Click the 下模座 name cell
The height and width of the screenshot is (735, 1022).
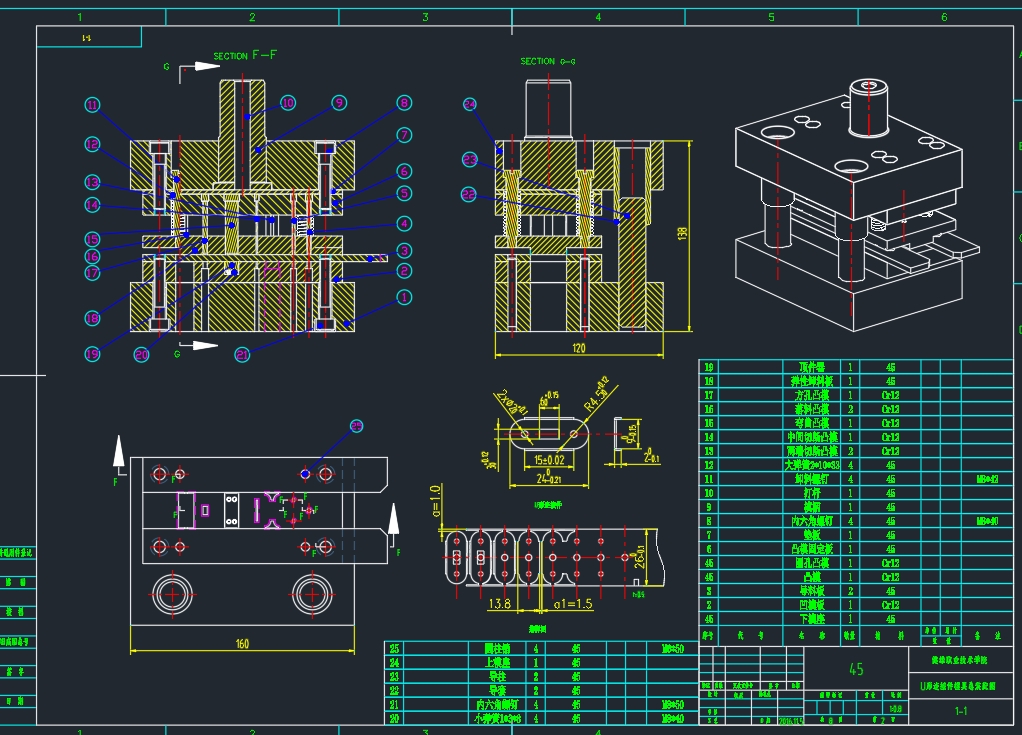point(811,619)
